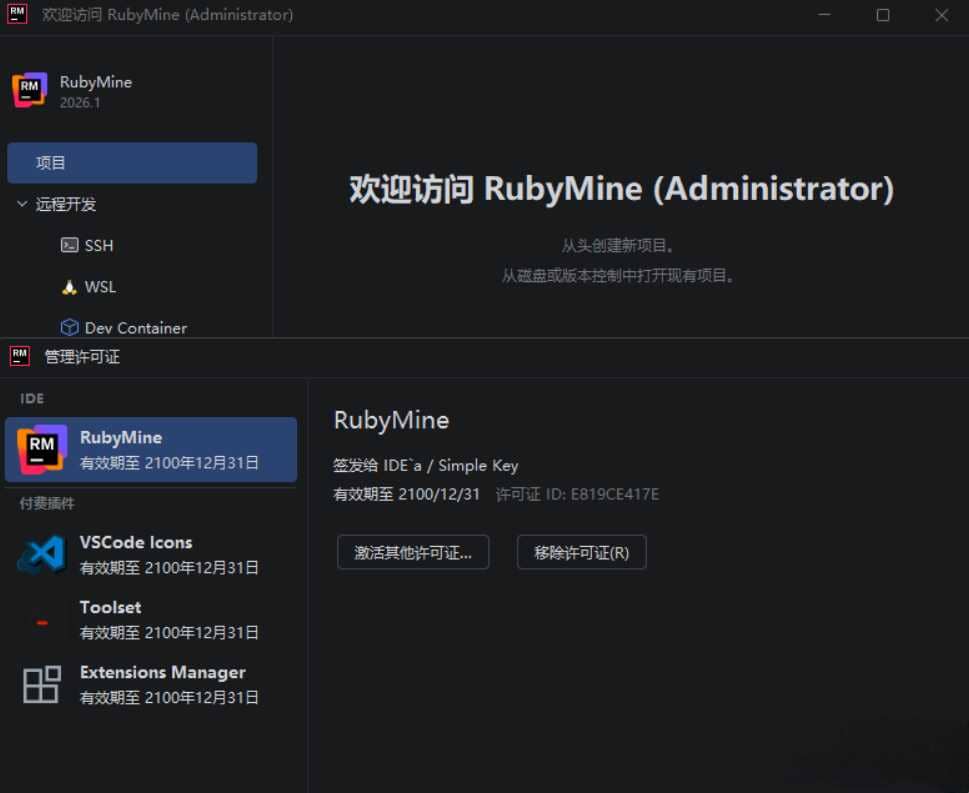Open the Extensions Manager plugin icon
969x793 pixels.
40,684
